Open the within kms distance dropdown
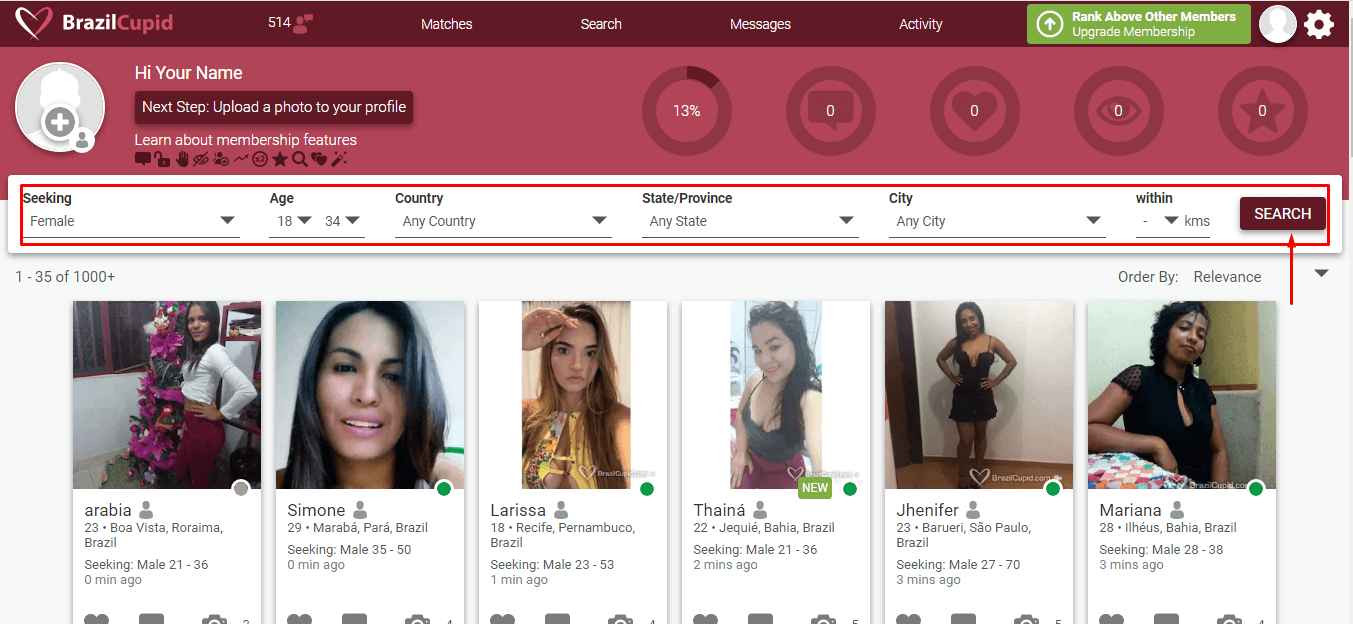 pyautogui.click(x=1159, y=222)
